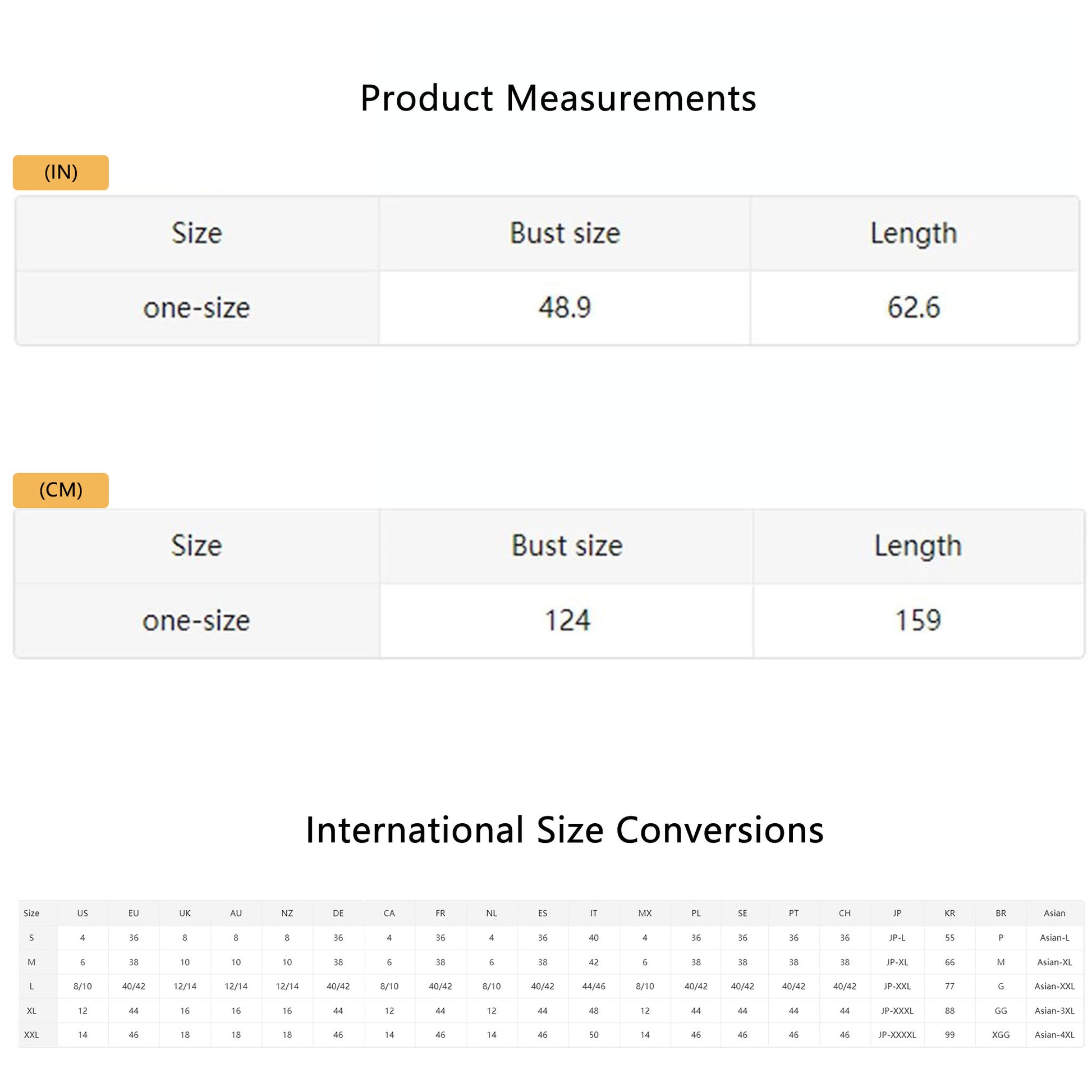The width and height of the screenshot is (1092, 1092).
Task: Click the 124 bust value cell
Action: (567, 621)
